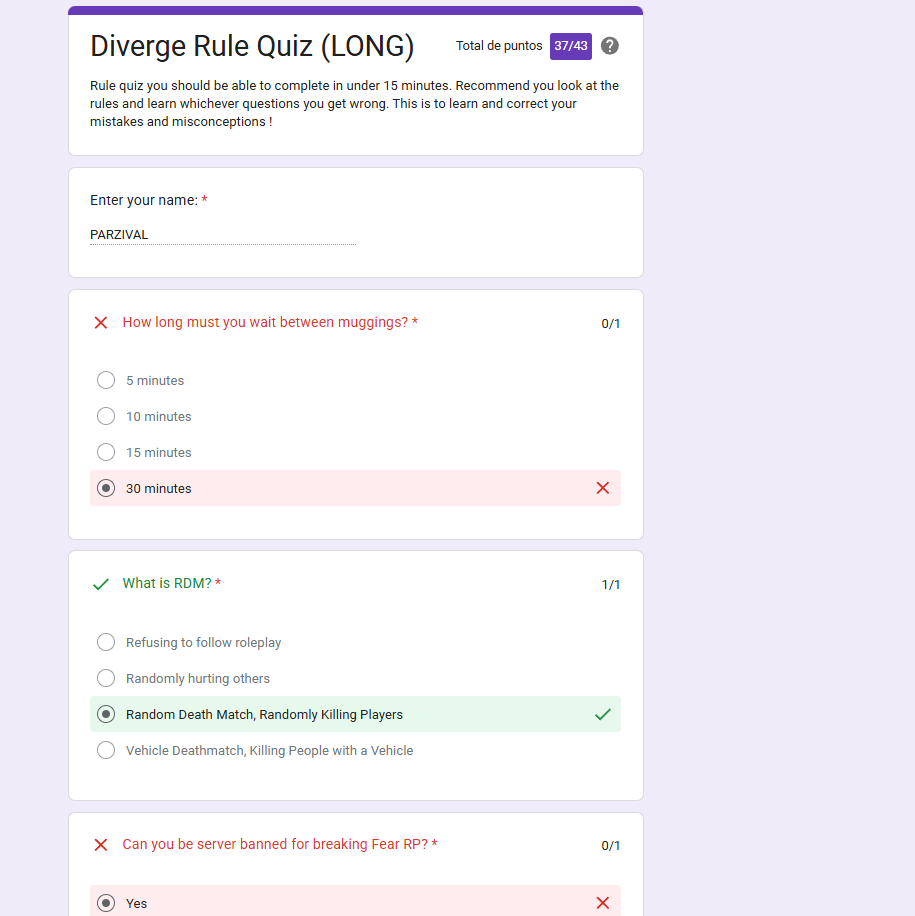Click the name field containing PARZIVAL
This screenshot has height=916, width=915.
222,235
